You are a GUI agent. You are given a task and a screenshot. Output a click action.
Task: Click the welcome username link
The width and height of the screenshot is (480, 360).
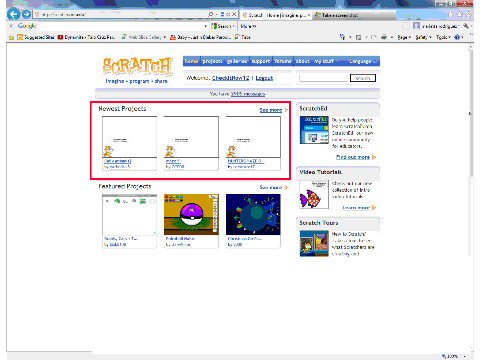click(231, 78)
